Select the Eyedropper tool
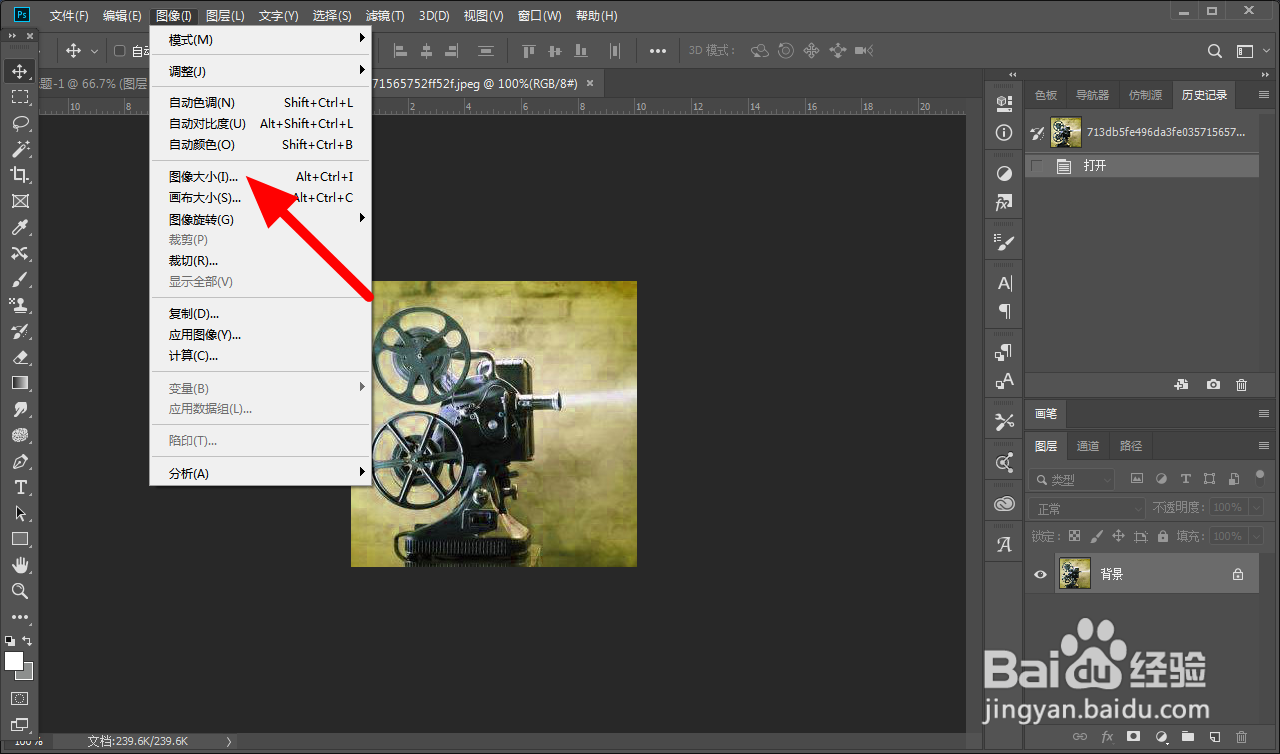The image size is (1280, 754). (x=20, y=227)
